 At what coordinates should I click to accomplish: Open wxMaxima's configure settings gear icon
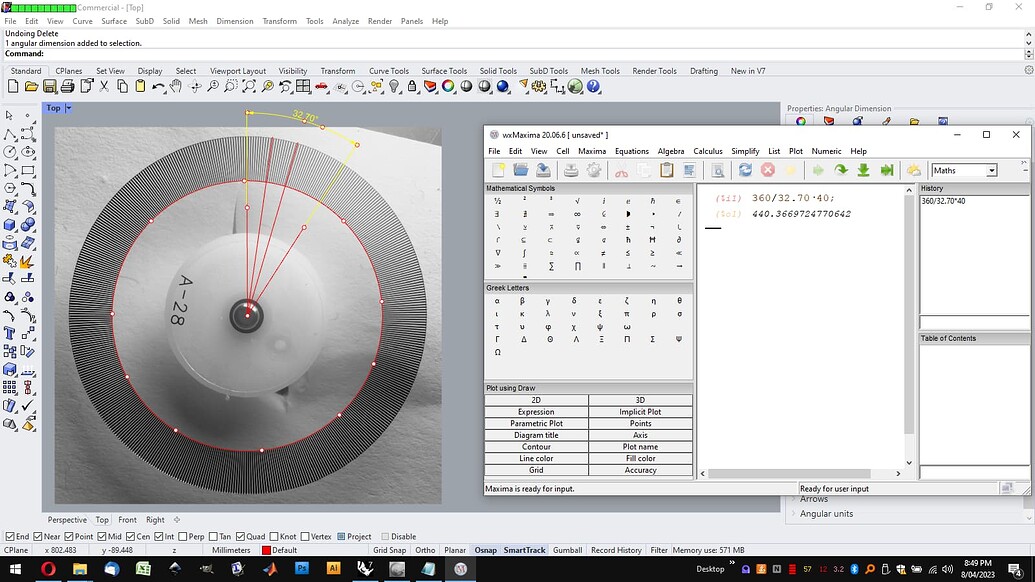click(x=593, y=170)
